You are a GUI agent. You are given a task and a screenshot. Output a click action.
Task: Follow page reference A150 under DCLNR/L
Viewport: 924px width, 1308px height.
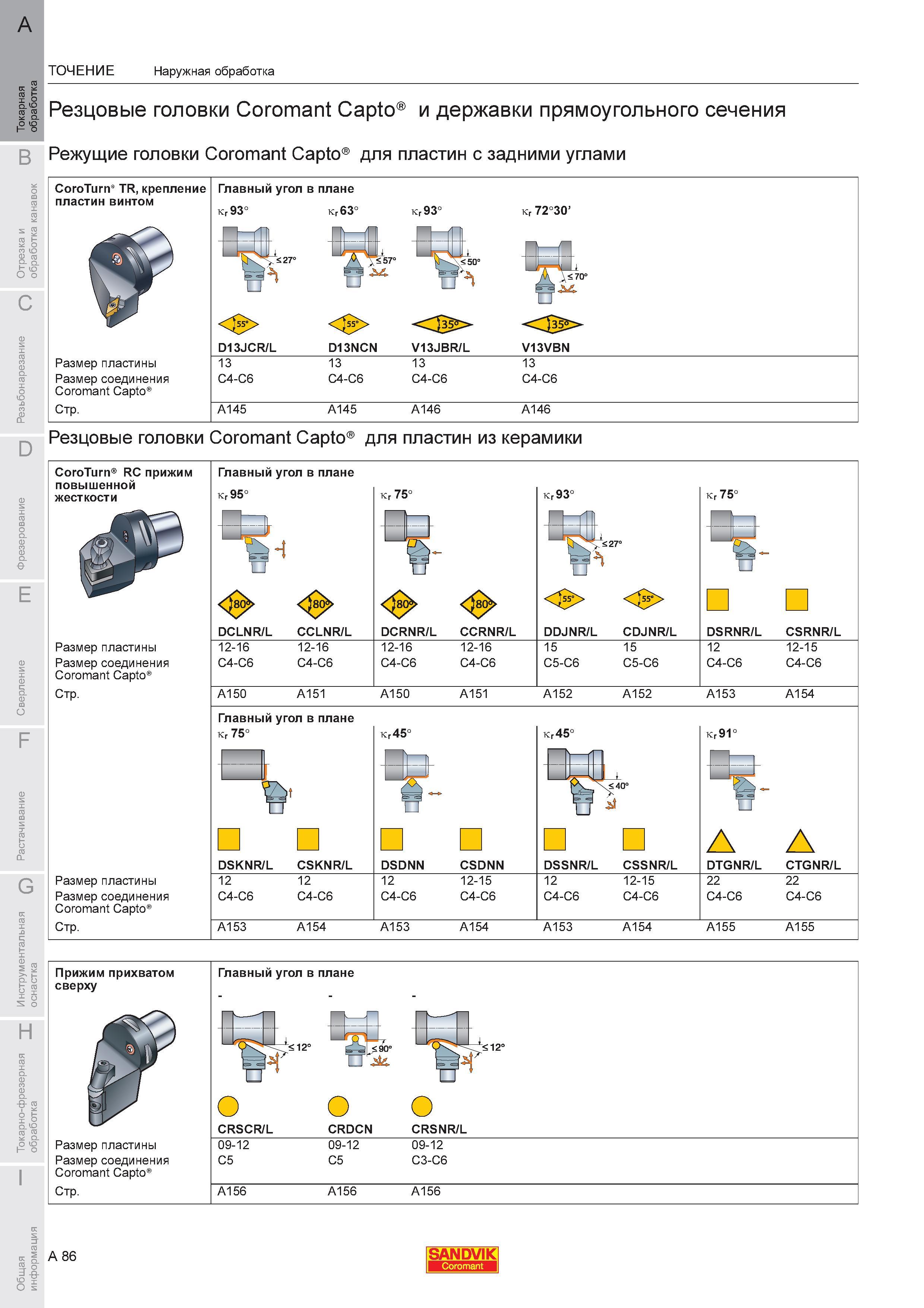[232, 694]
